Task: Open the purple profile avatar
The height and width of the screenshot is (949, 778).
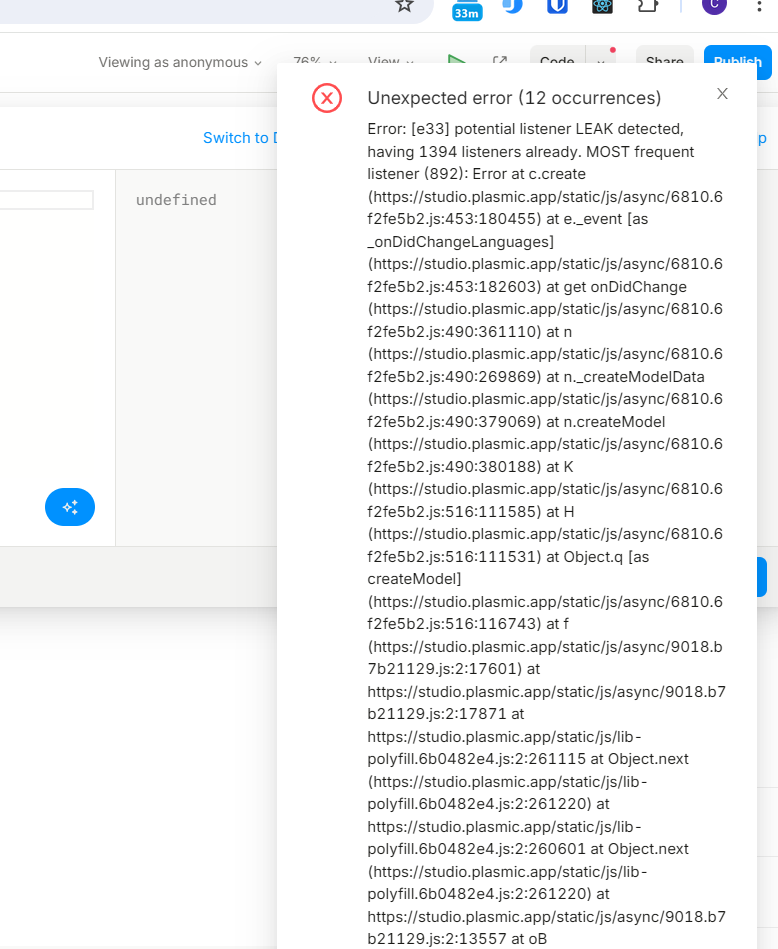Action: click(x=714, y=5)
